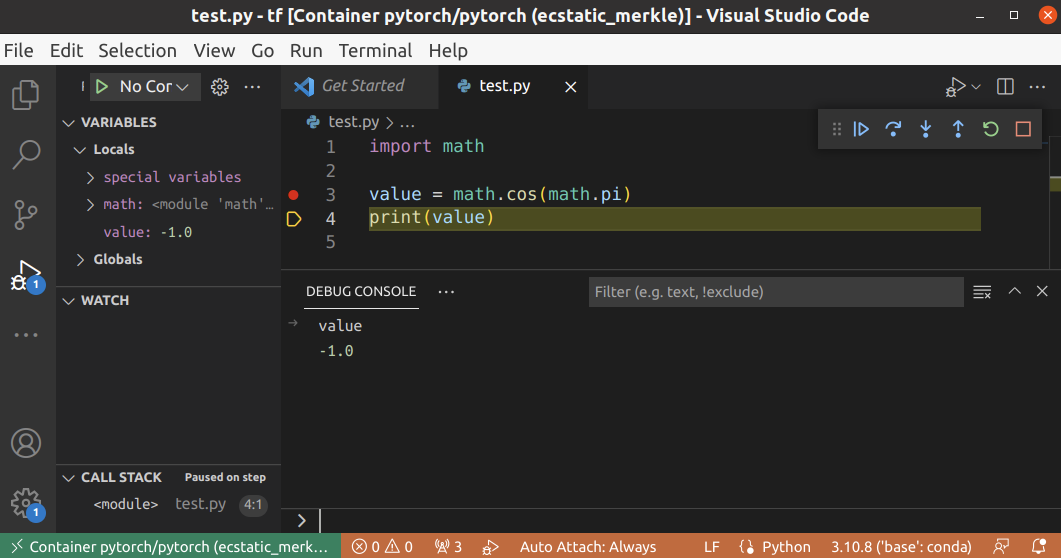Open the Terminal menu

(x=376, y=51)
